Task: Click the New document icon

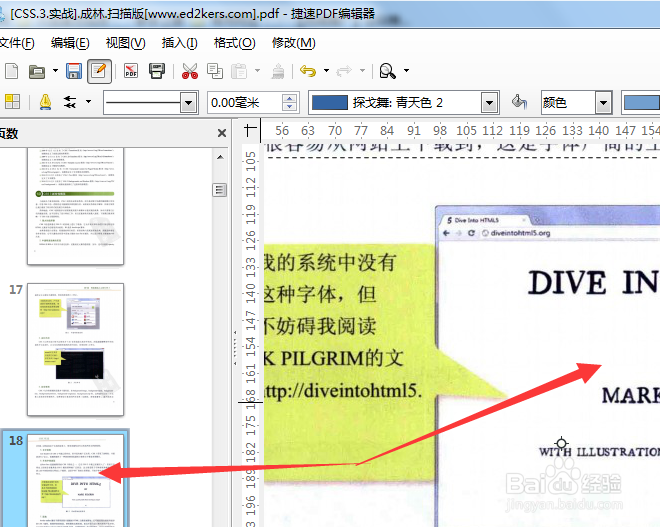Action: [12, 71]
